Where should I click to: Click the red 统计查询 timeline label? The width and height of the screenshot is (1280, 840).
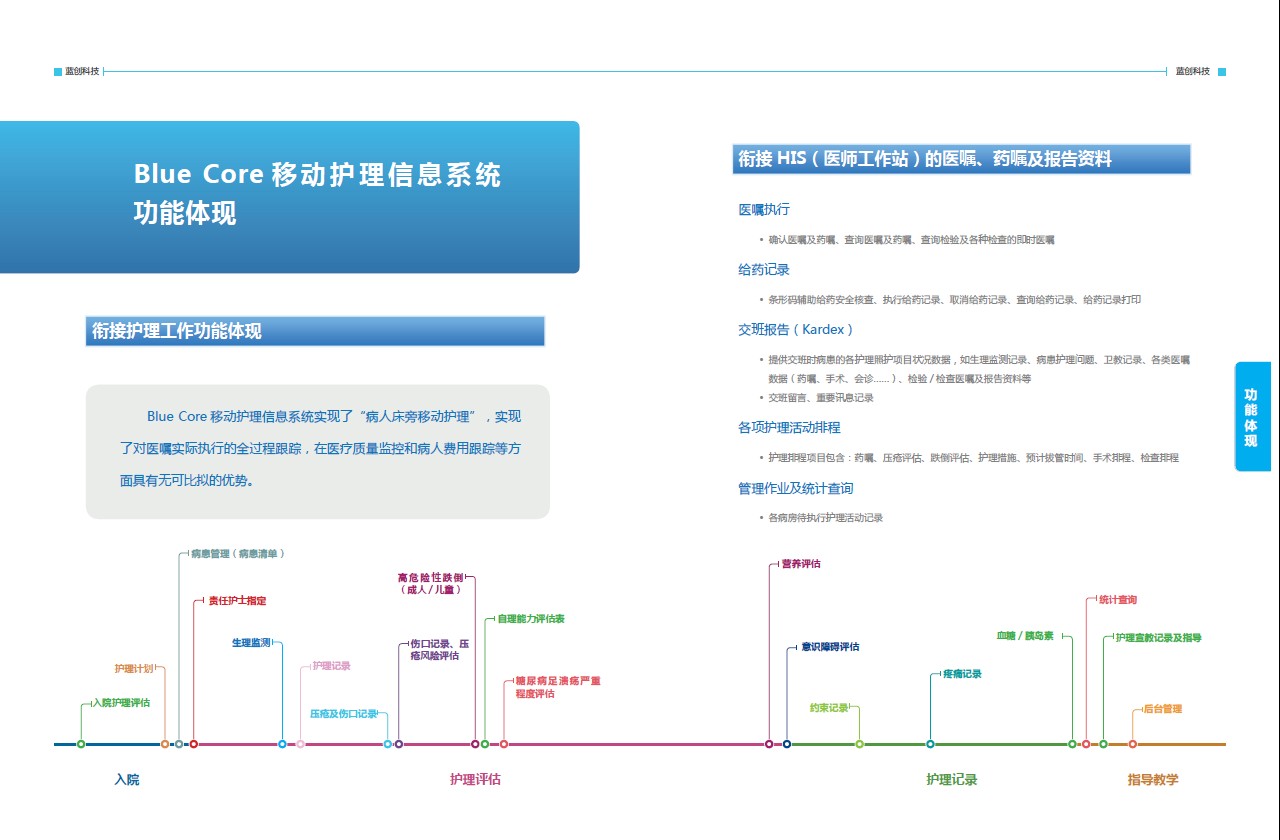[1117, 600]
